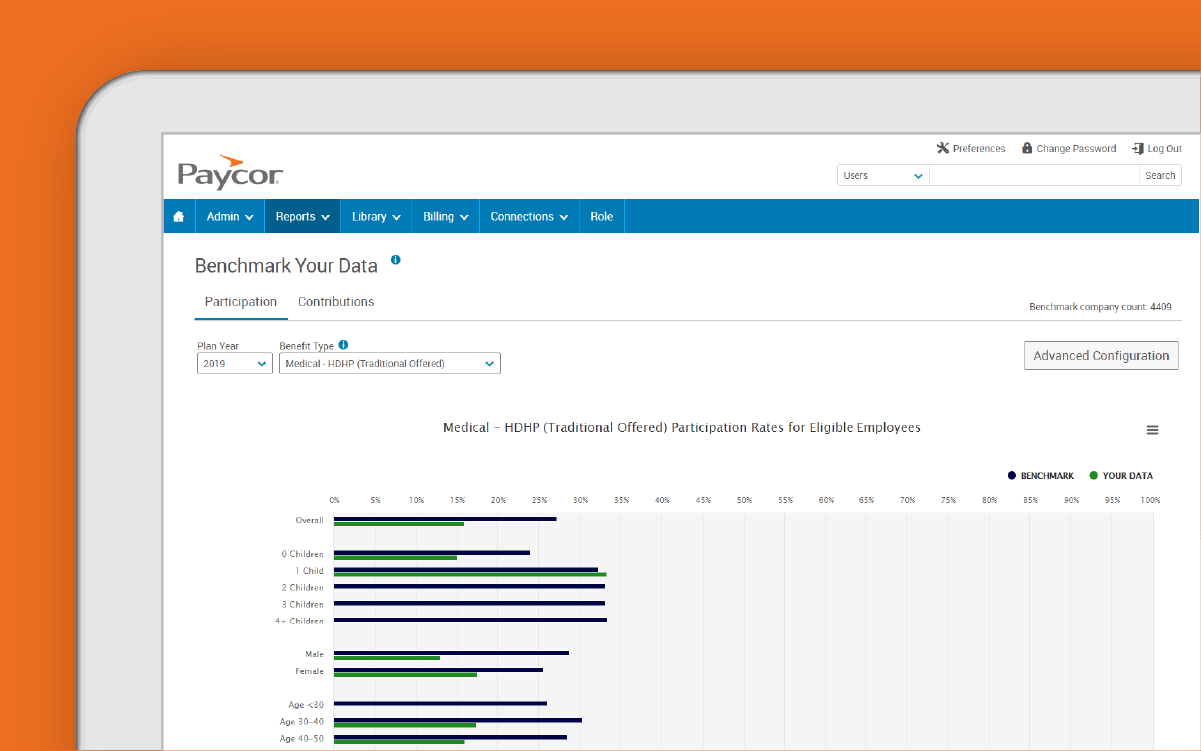Click the Overall benchmark bar
1201x751 pixels.
pyautogui.click(x=445, y=518)
